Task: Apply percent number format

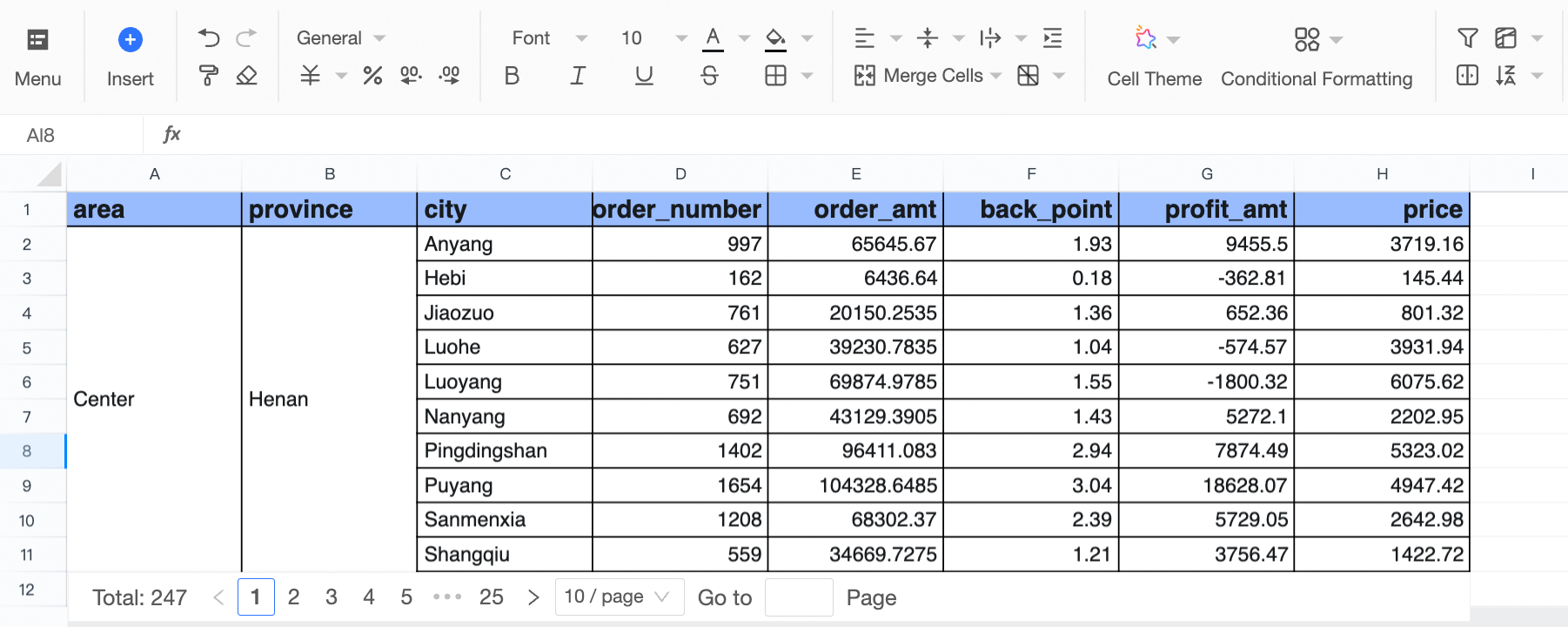Action: click(372, 76)
